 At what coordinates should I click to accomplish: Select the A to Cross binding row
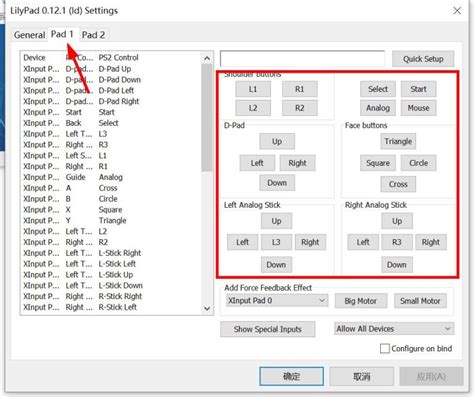tap(111, 188)
